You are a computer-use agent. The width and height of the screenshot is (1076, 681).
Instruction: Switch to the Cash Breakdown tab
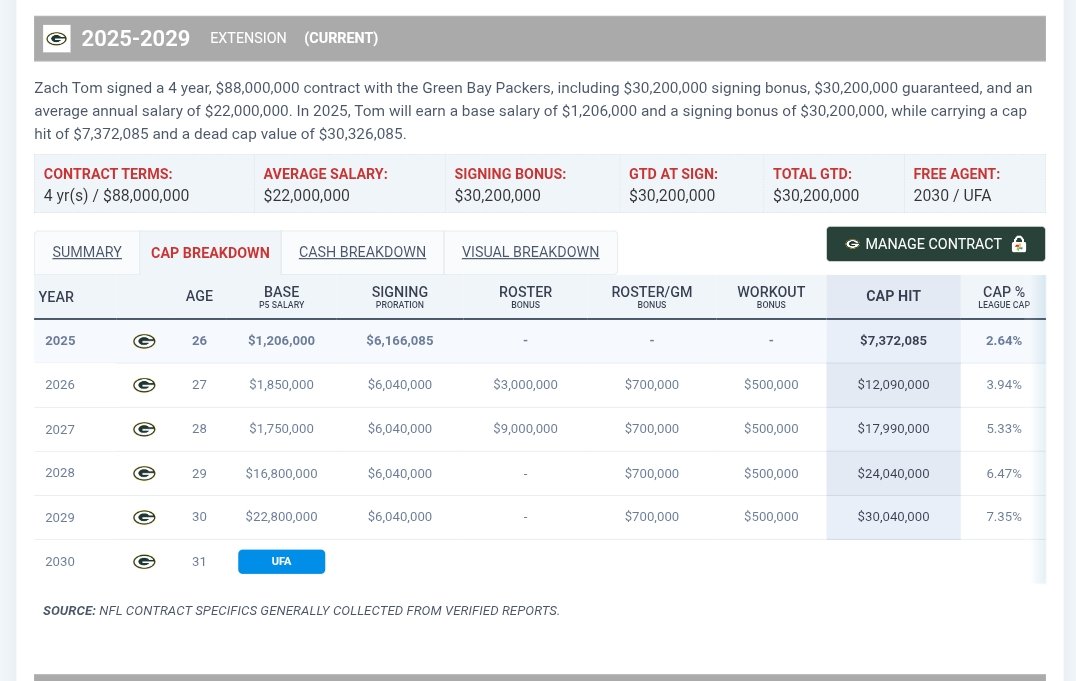[362, 252]
